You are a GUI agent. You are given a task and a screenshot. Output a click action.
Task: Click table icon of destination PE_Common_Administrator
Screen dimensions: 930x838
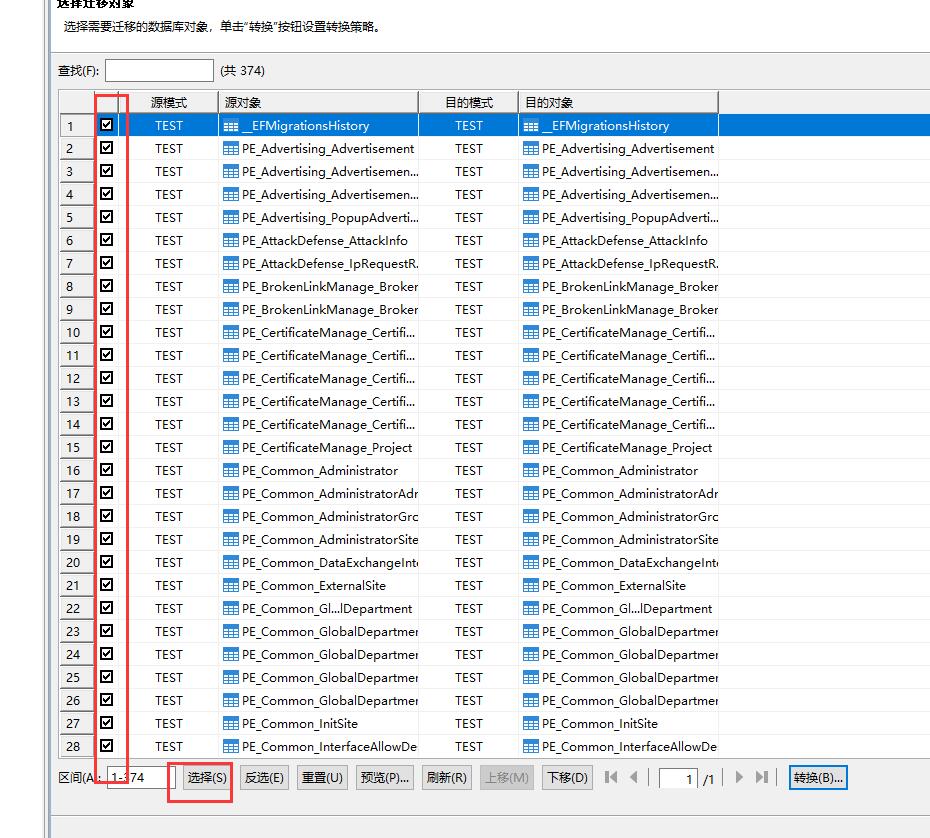(531, 470)
